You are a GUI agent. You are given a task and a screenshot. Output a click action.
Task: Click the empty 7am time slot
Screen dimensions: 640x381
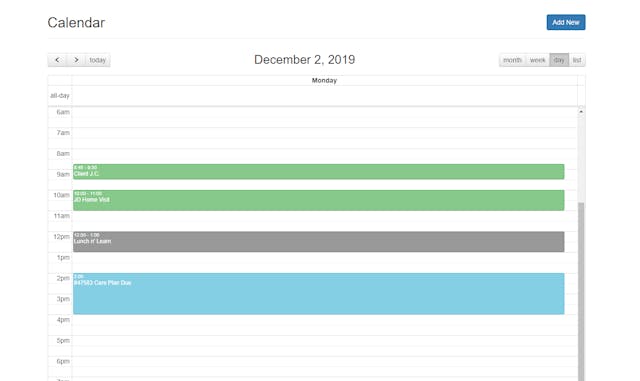[324, 138]
